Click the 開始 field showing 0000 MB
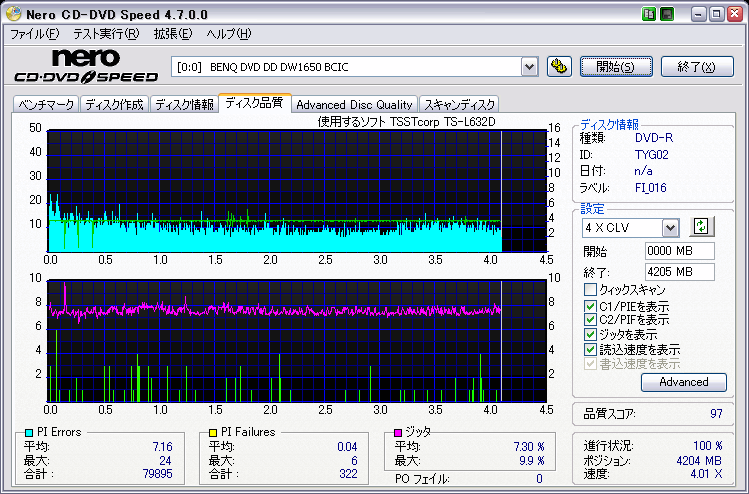The height and width of the screenshot is (494, 749). pos(680,251)
